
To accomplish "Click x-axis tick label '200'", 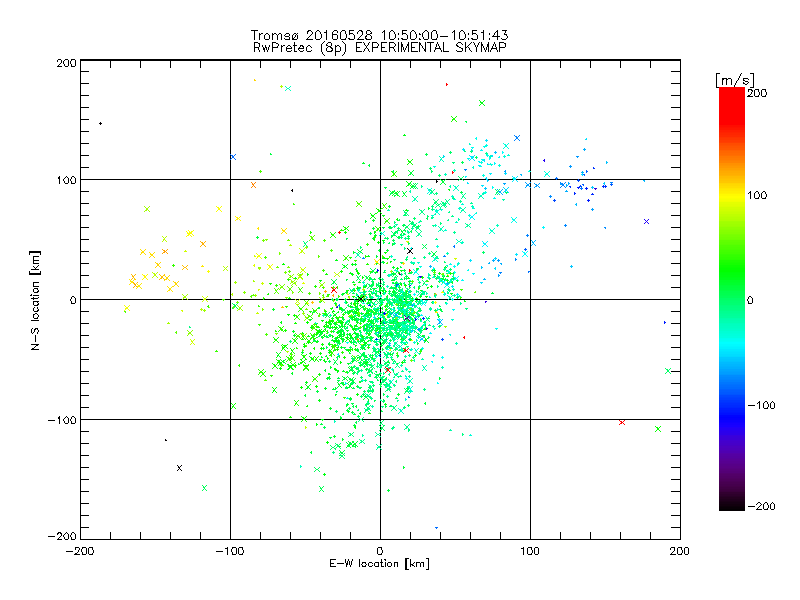I will (x=680, y=552).
